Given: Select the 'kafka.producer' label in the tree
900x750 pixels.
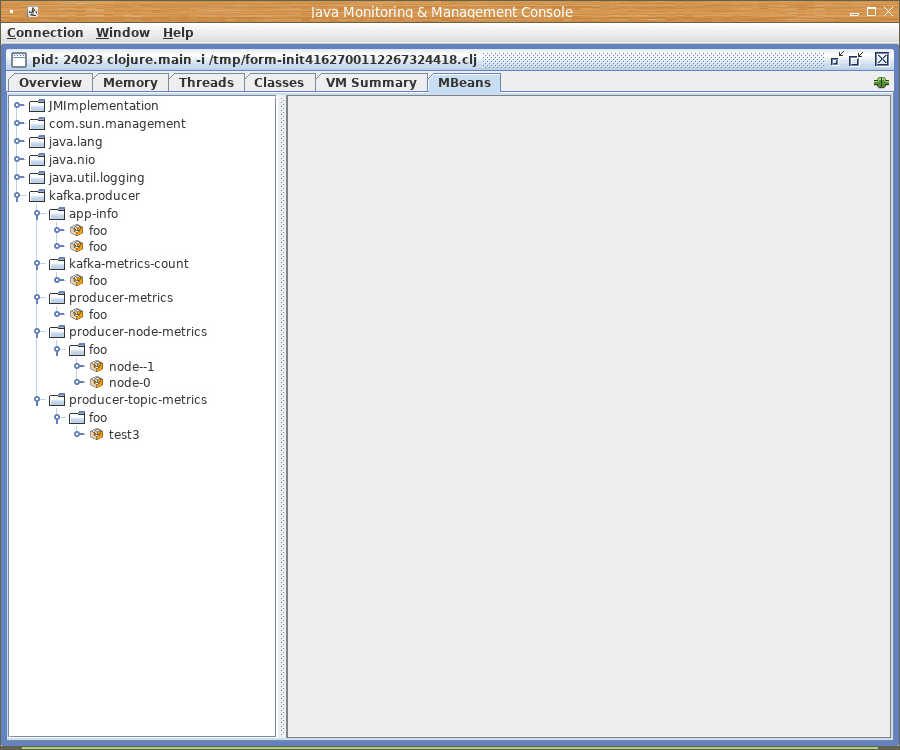Looking at the screenshot, I should [94, 196].
